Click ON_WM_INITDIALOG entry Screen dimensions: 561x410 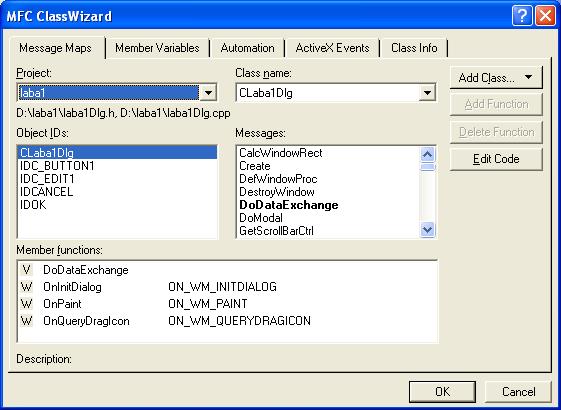(222, 287)
